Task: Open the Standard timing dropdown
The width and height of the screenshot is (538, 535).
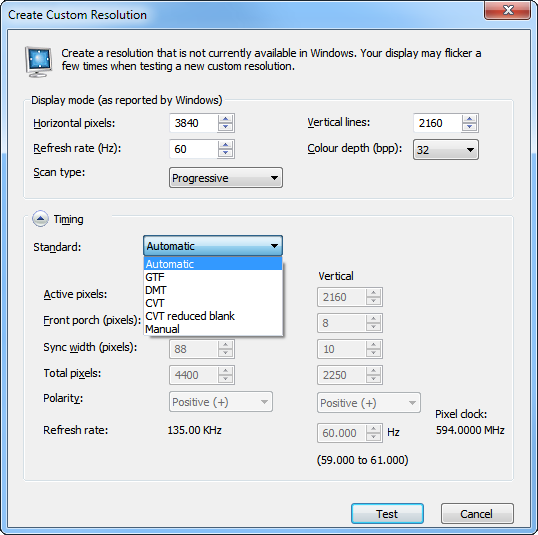Action: (x=213, y=246)
